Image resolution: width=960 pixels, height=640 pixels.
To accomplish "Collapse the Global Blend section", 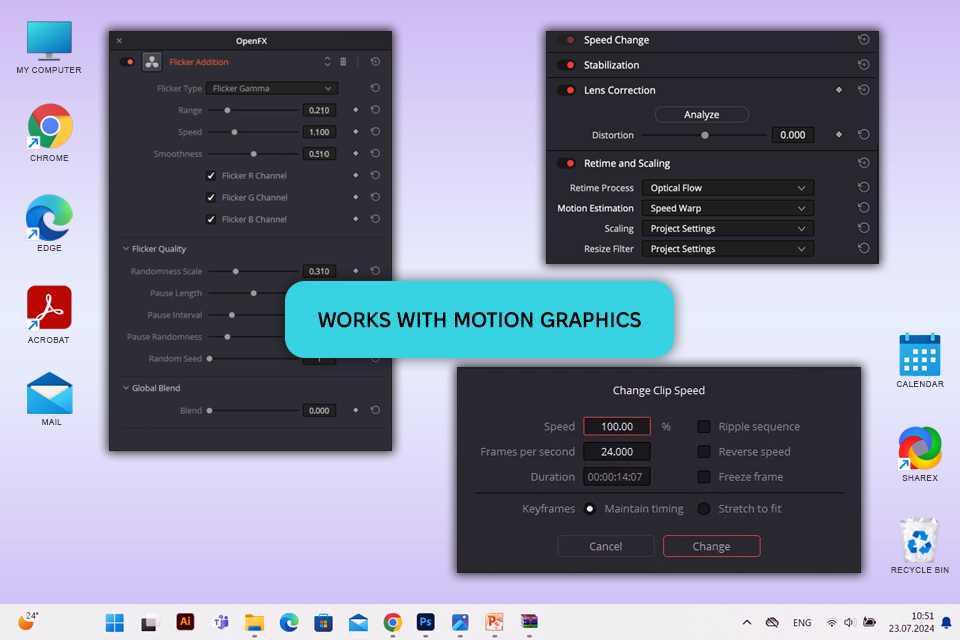I will click(x=126, y=388).
